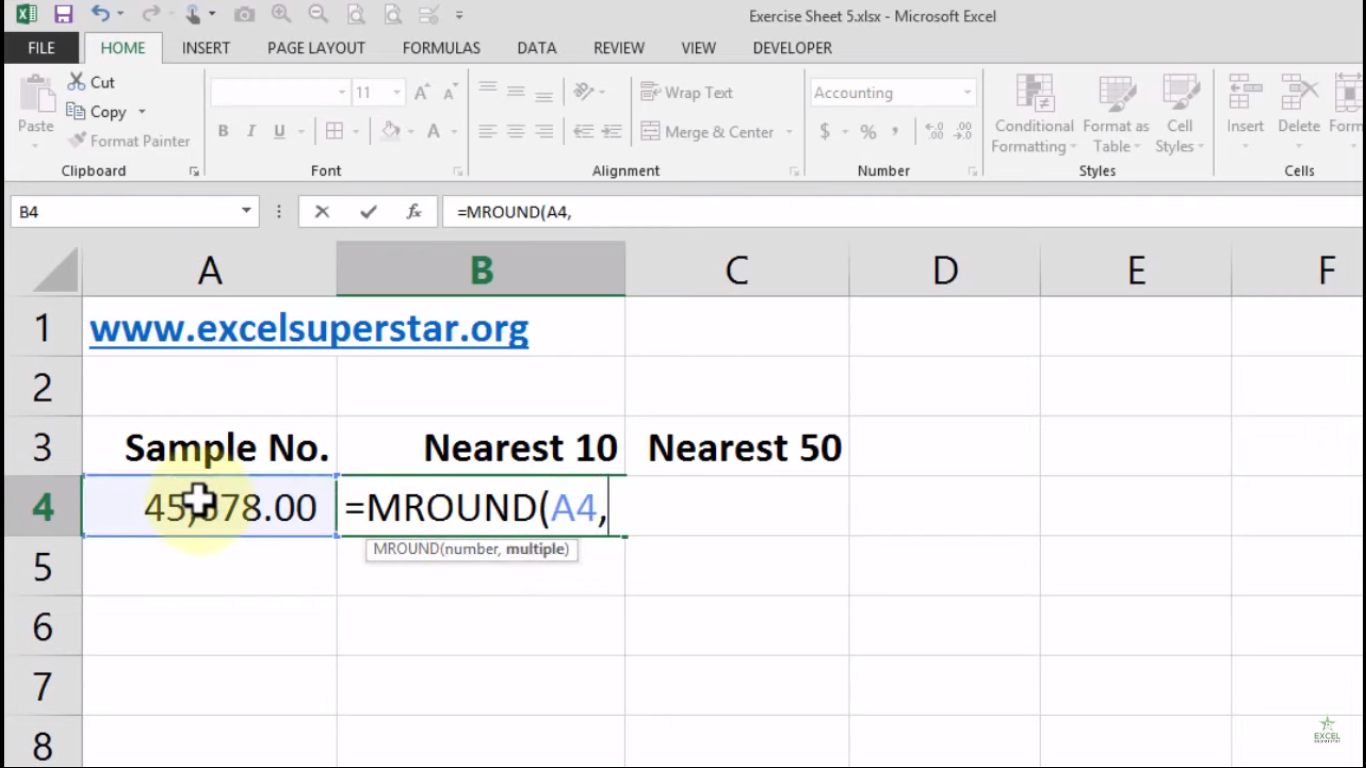This screenshot has width=1366, height=768.
Task: Open Copy options dropdown arrow
Action: [142, 112]
